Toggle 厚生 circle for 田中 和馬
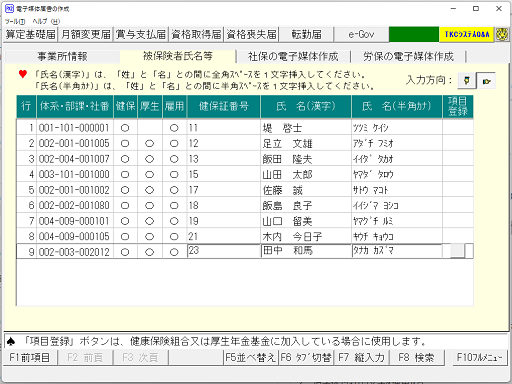This screenshot has height=384, width=512. pos(150,252)
